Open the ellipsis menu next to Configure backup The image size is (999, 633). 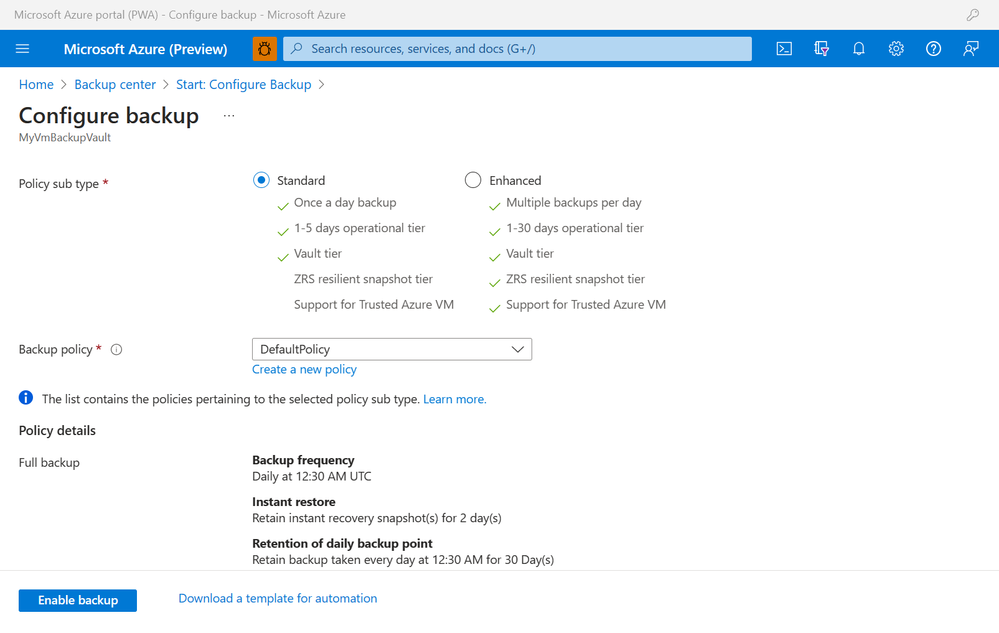point(229,115)
